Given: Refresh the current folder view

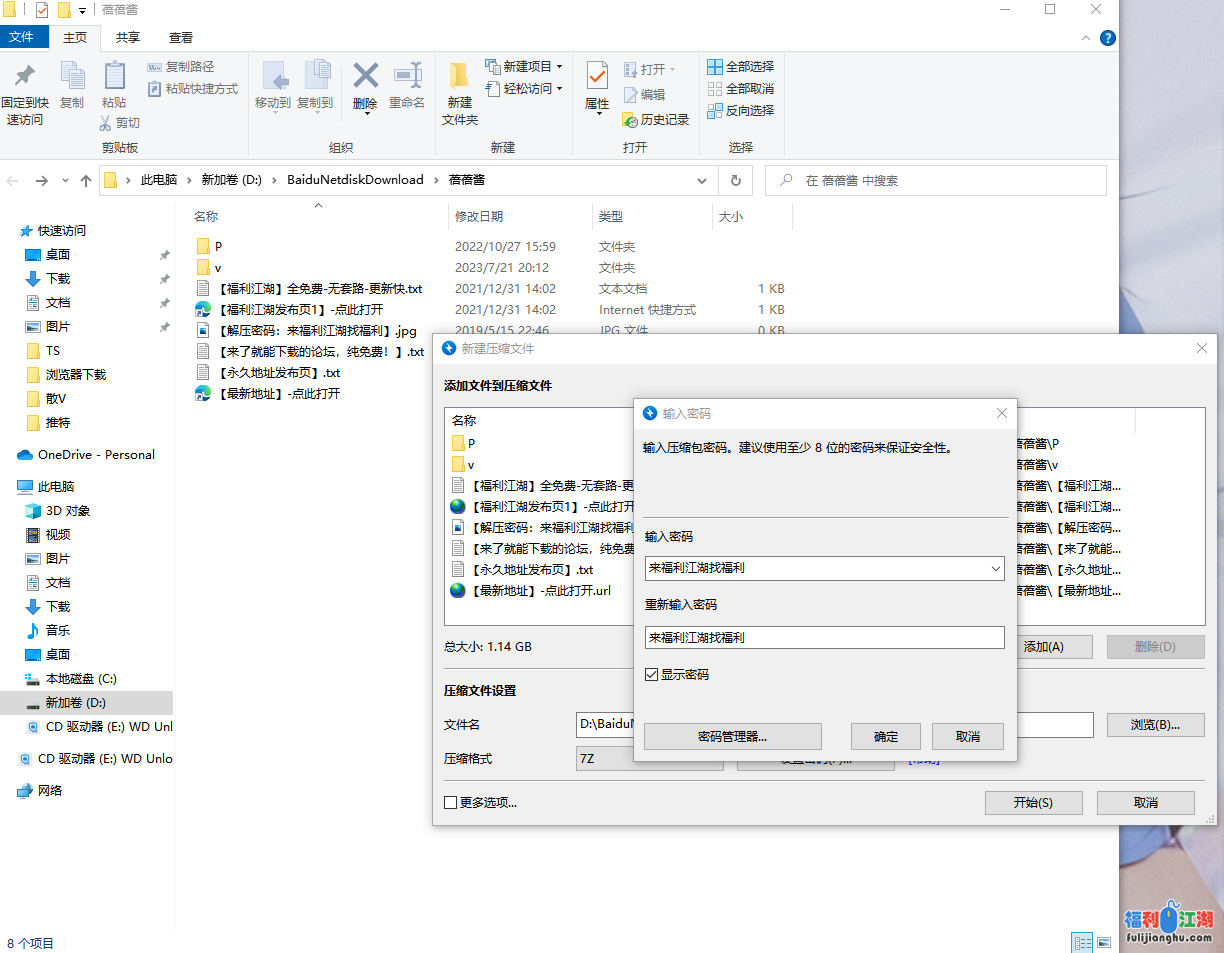Looking at the screenshot, I should (735, 181).
